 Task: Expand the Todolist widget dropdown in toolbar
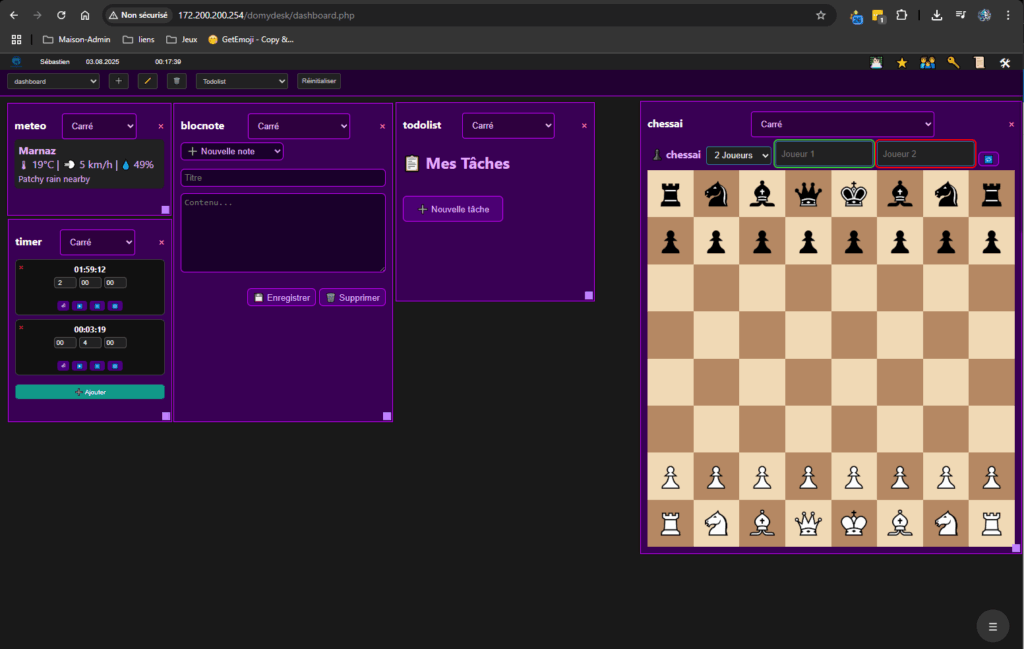(x=241, y=81)
